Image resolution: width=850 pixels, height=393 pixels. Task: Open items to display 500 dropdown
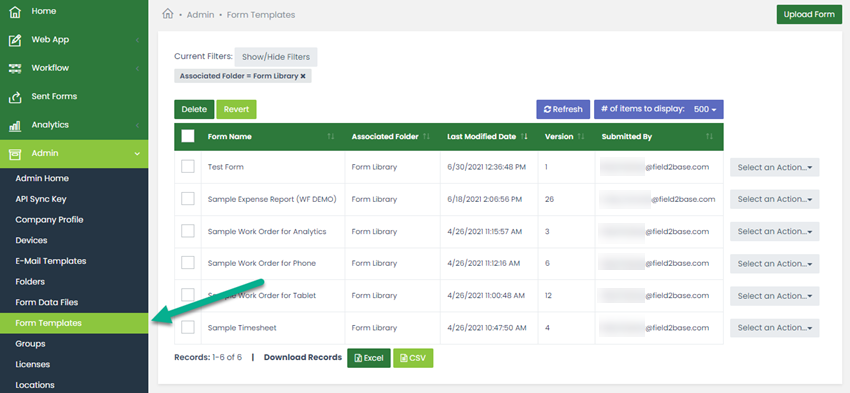tap(659, 109)
